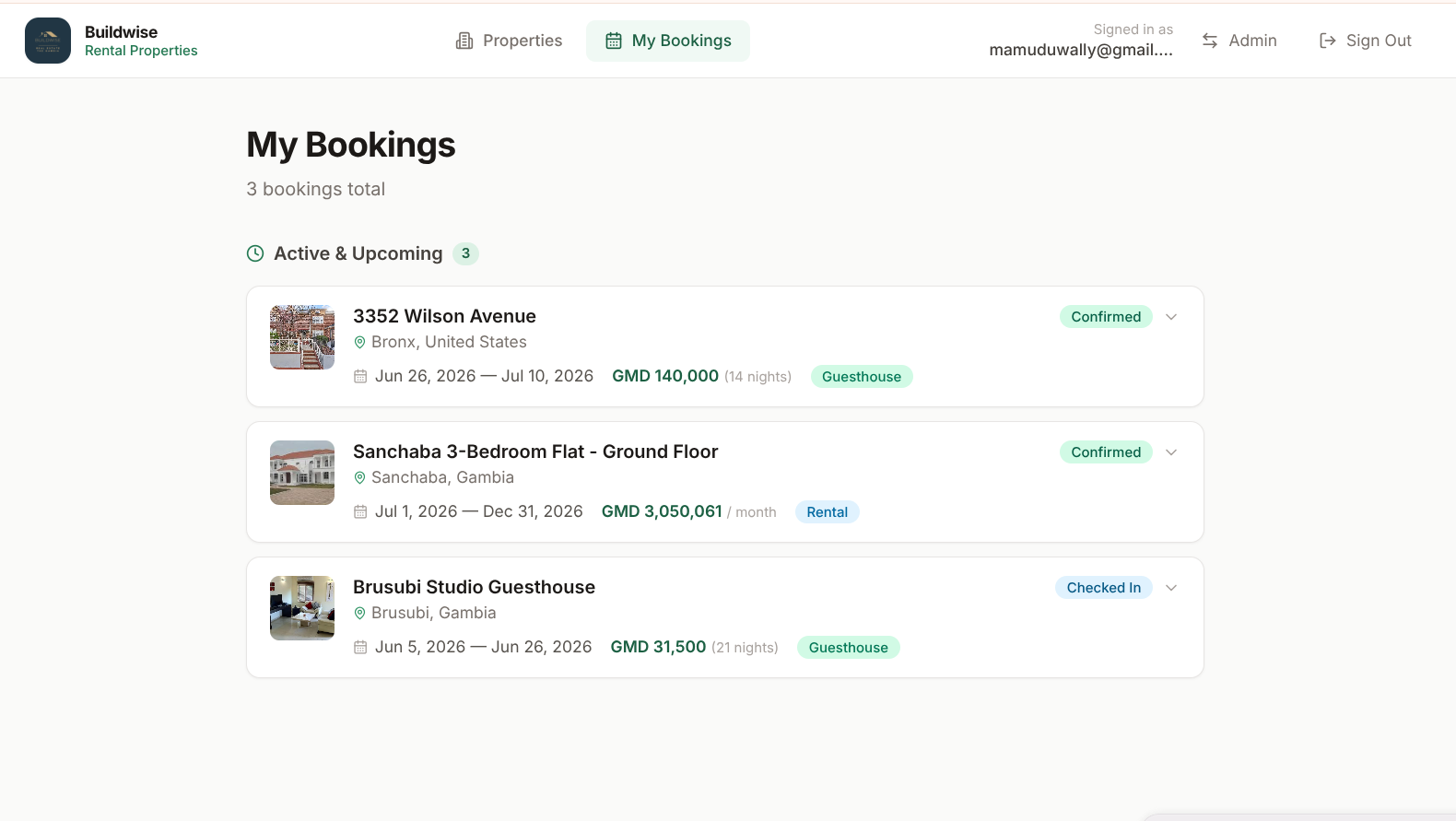Open the Brusubi Studio Guesthouse thumbnail
This screenshot has width=1456, height=821.
coord(302,608)
